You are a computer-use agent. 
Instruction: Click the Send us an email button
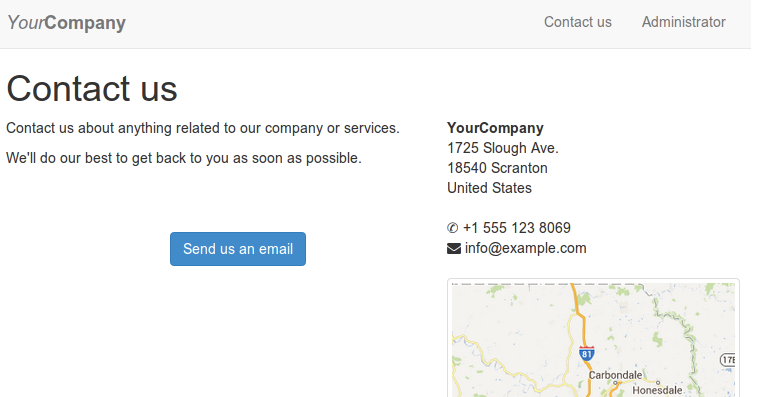[x=238, y=249]
